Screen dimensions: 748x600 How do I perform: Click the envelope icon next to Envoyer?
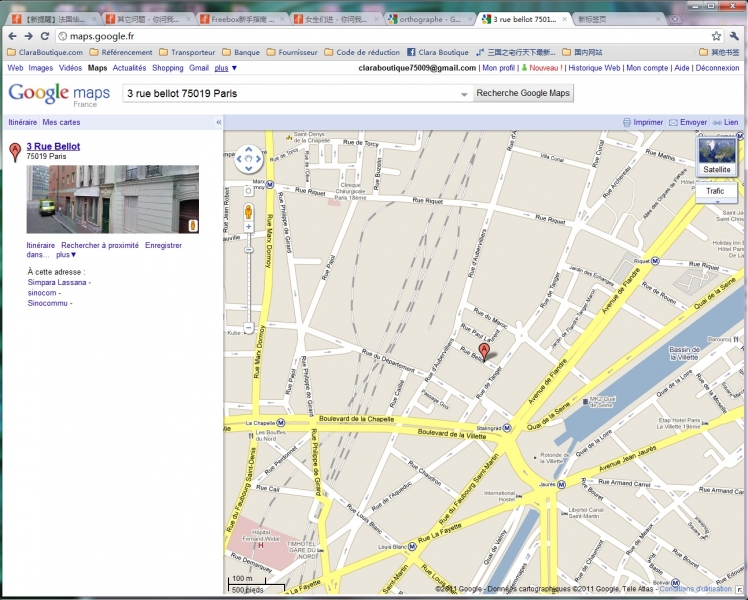tap(673, 123)
